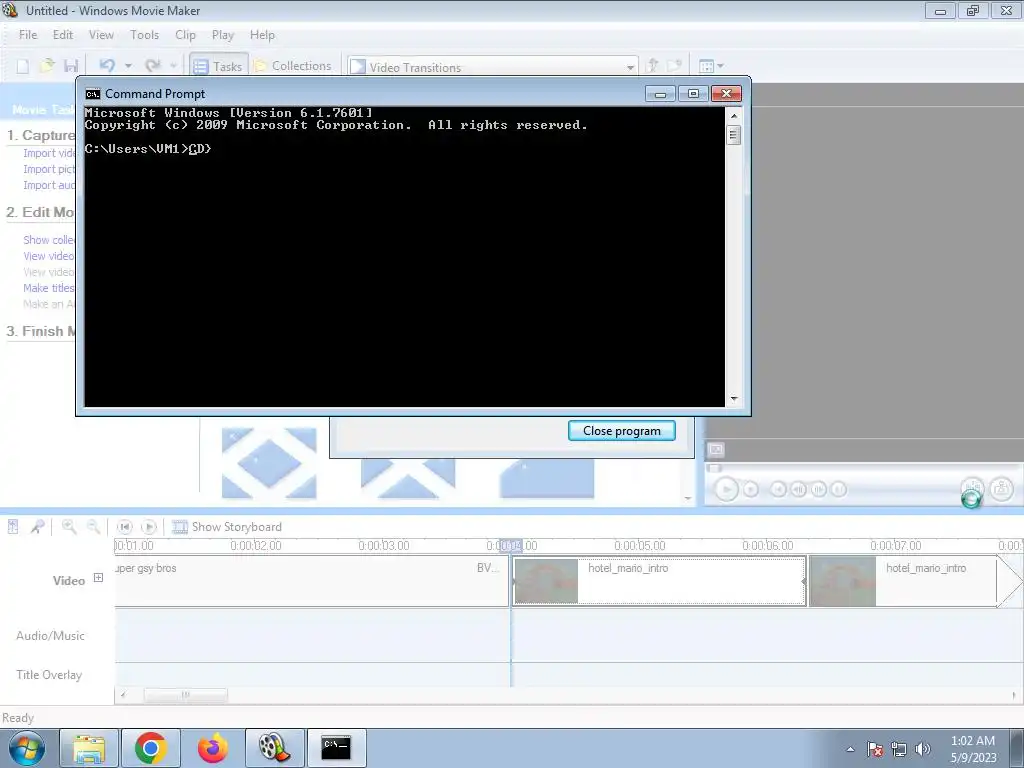Image resolution: width=1024 pixels, height=768 pixels.
Task: Click the Split clip button in preview monitor
Action: point(972,488)
